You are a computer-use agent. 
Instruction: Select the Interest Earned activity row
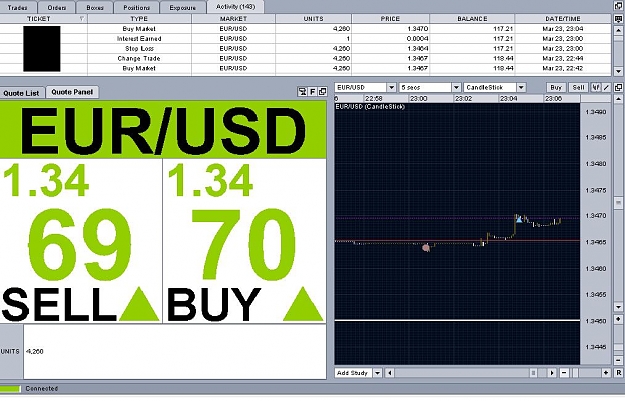pos(305,39)
